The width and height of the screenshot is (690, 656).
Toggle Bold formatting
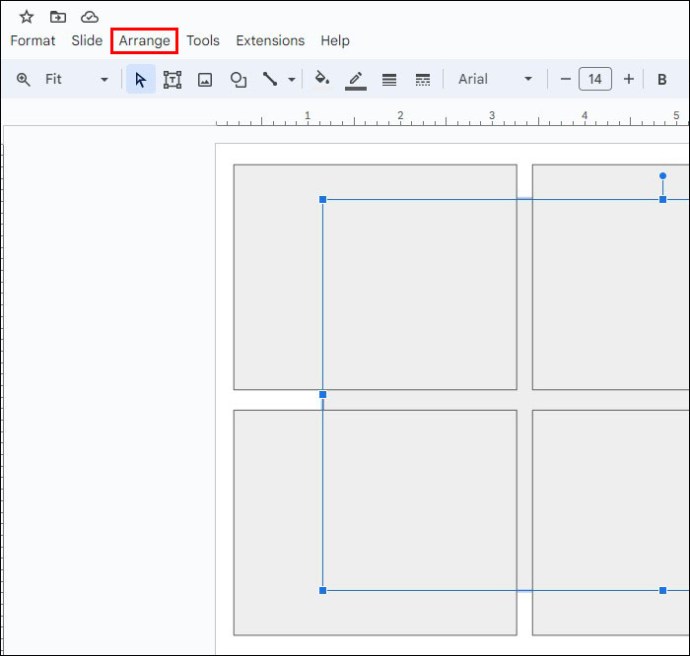662,80
